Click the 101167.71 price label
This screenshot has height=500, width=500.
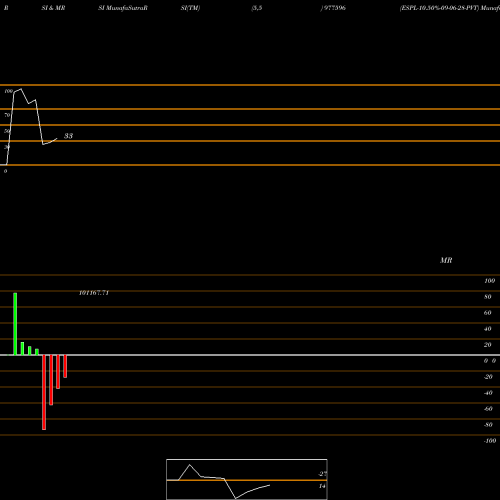click(x=94, y=293)
